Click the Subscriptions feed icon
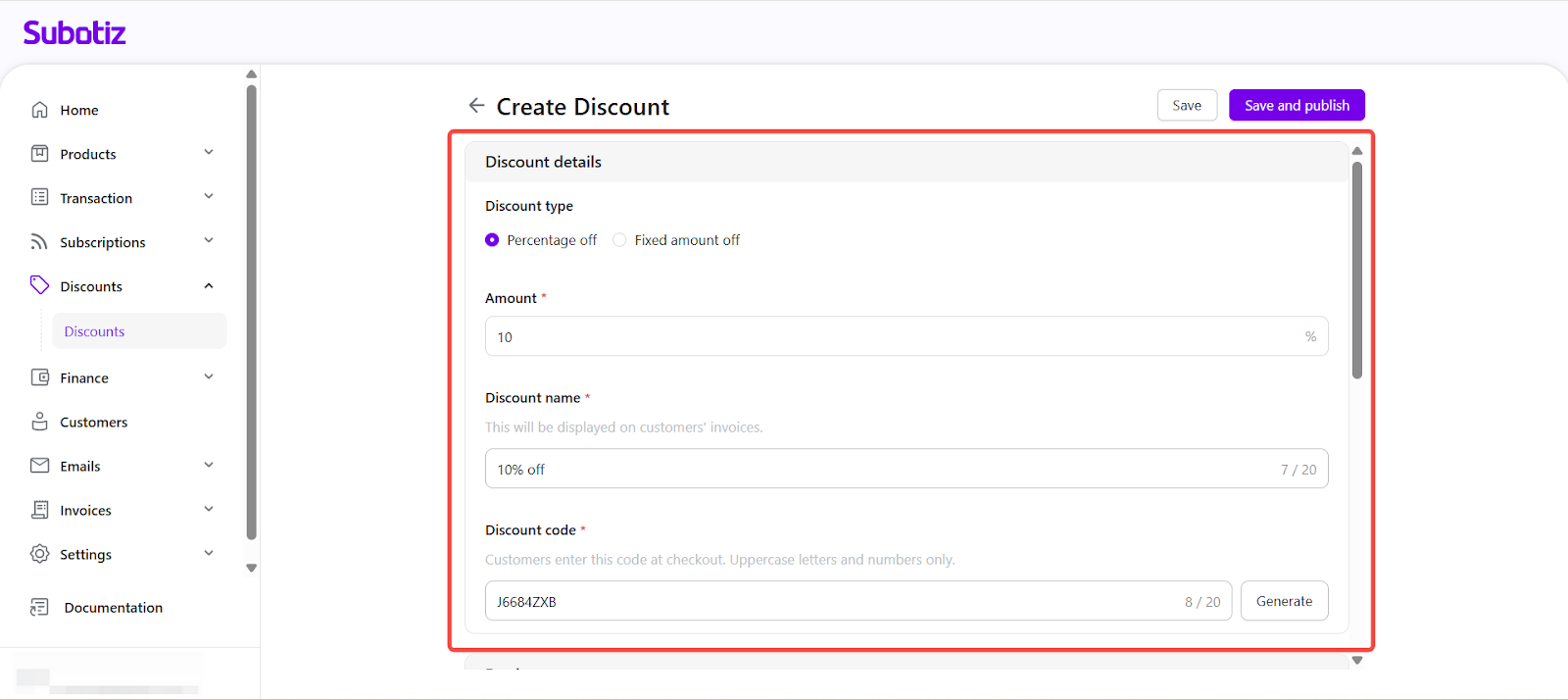This screenshot has height=700, width=1568. pos(39,242)
